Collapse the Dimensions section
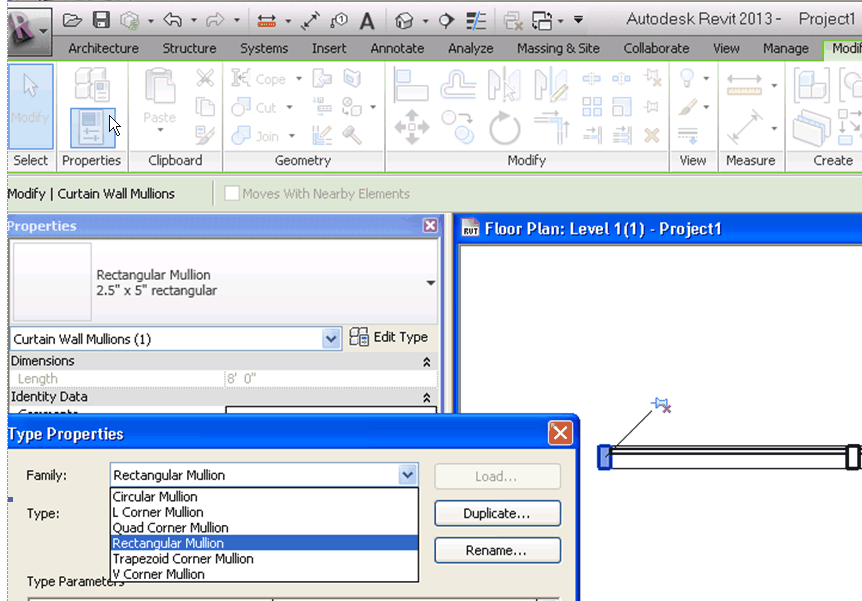862x601 pixels. [x=427, y=362]
